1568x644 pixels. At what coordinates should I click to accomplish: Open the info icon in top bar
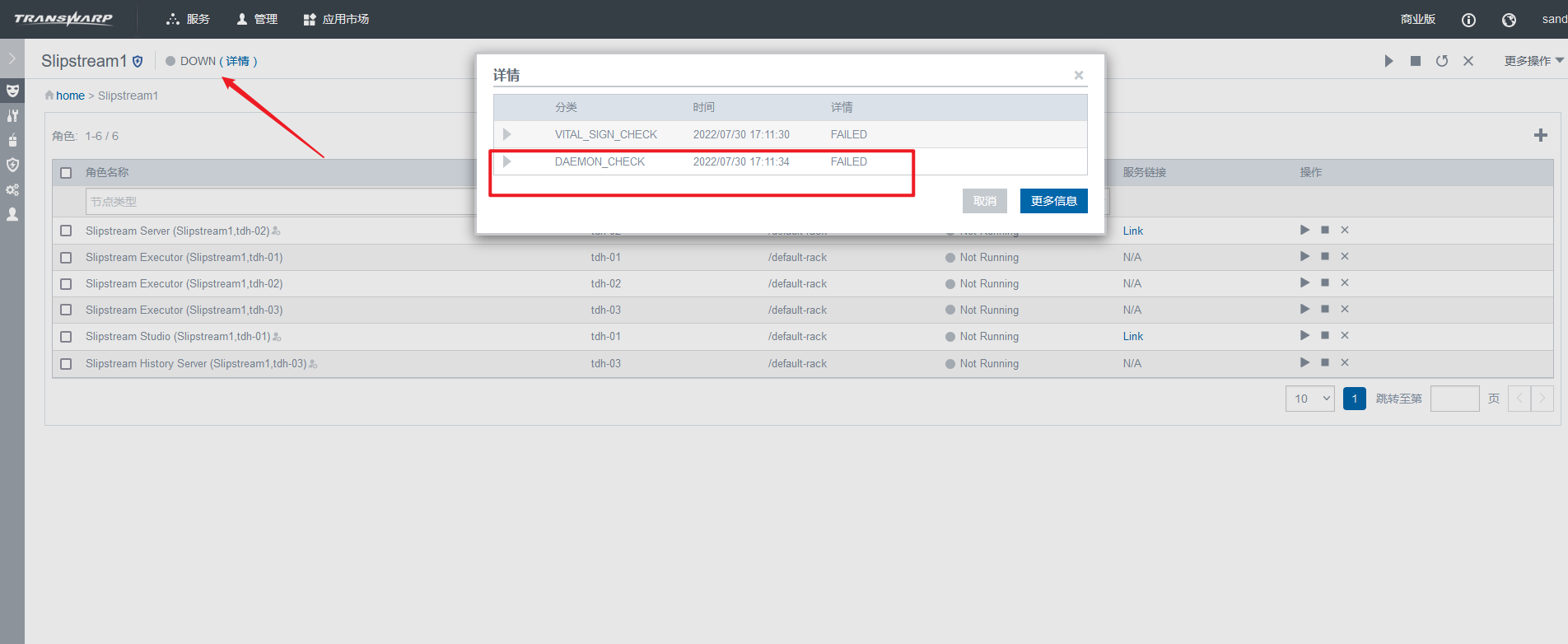click(1468, 20)
